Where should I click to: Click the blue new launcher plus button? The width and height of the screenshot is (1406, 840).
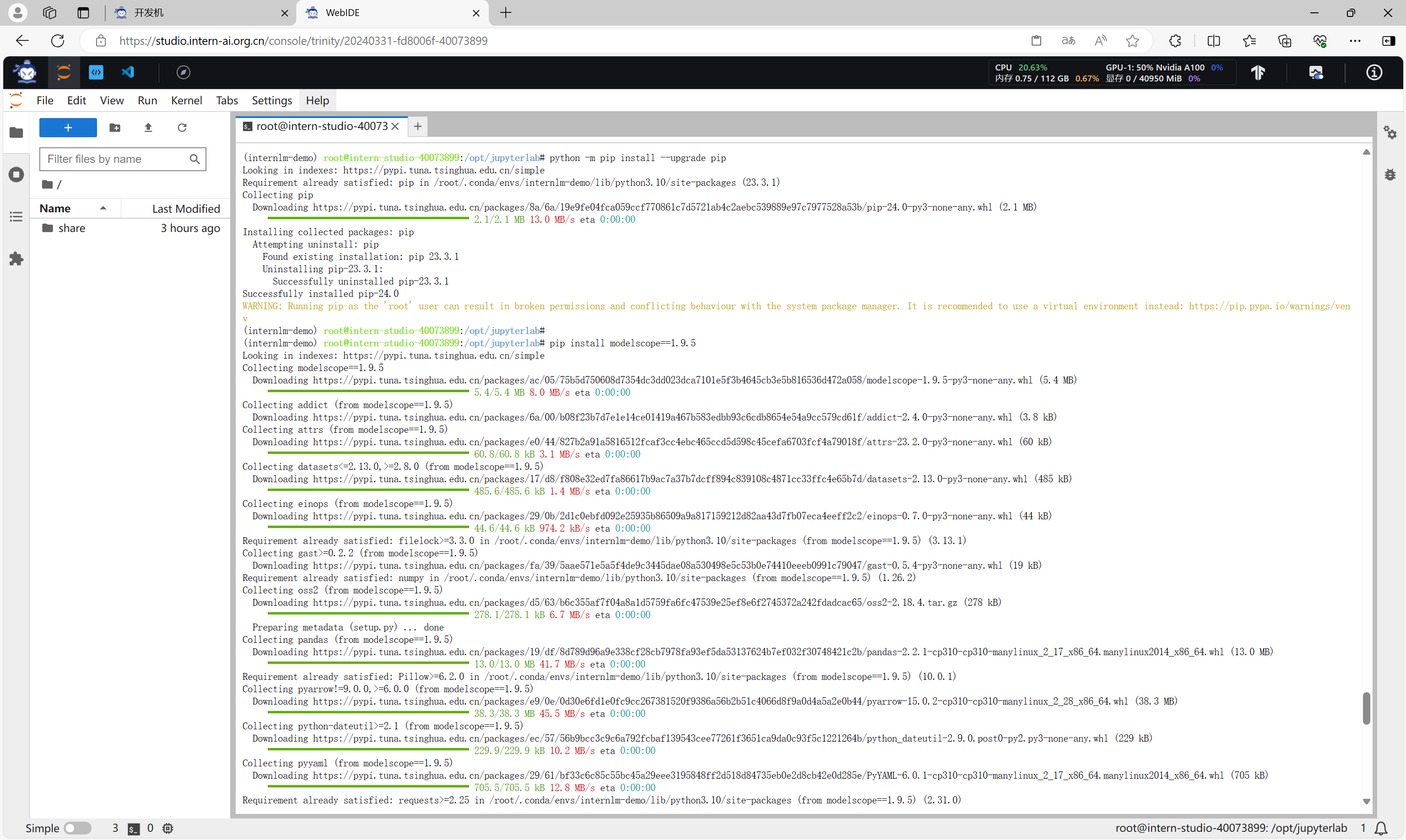(x=68, y=127)
